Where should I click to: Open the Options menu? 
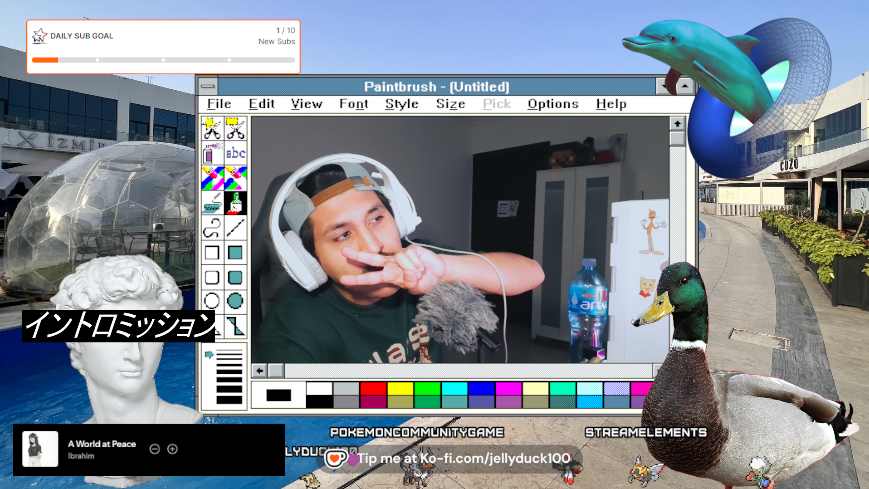(553, 104)
